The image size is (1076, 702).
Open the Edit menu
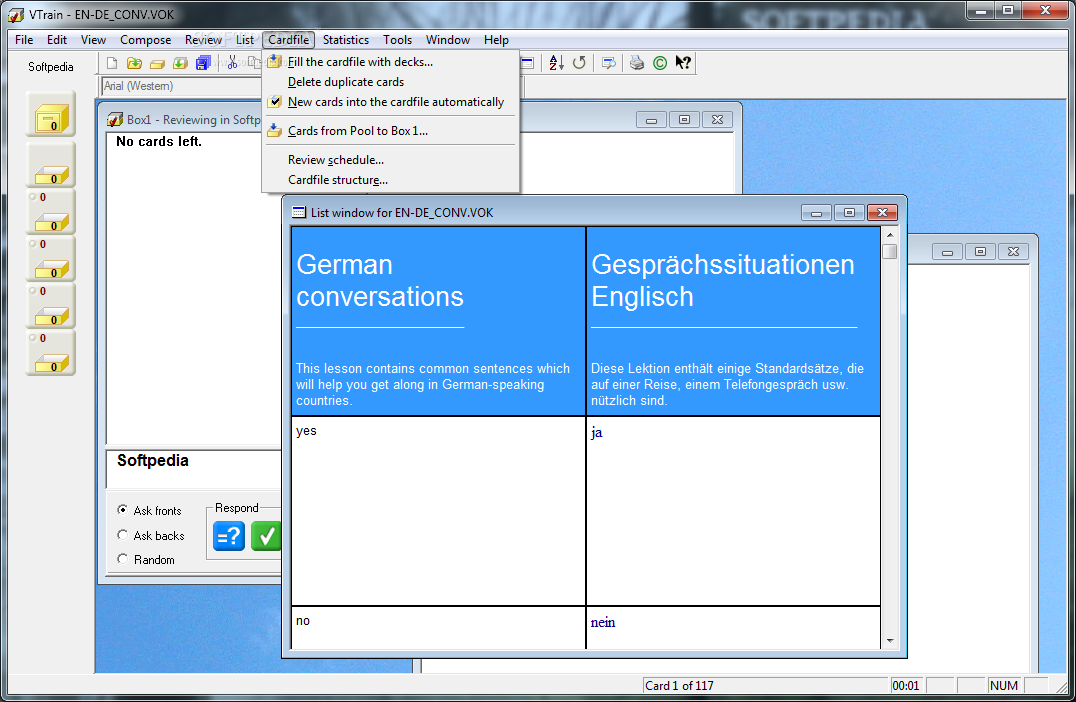(57, 40)
